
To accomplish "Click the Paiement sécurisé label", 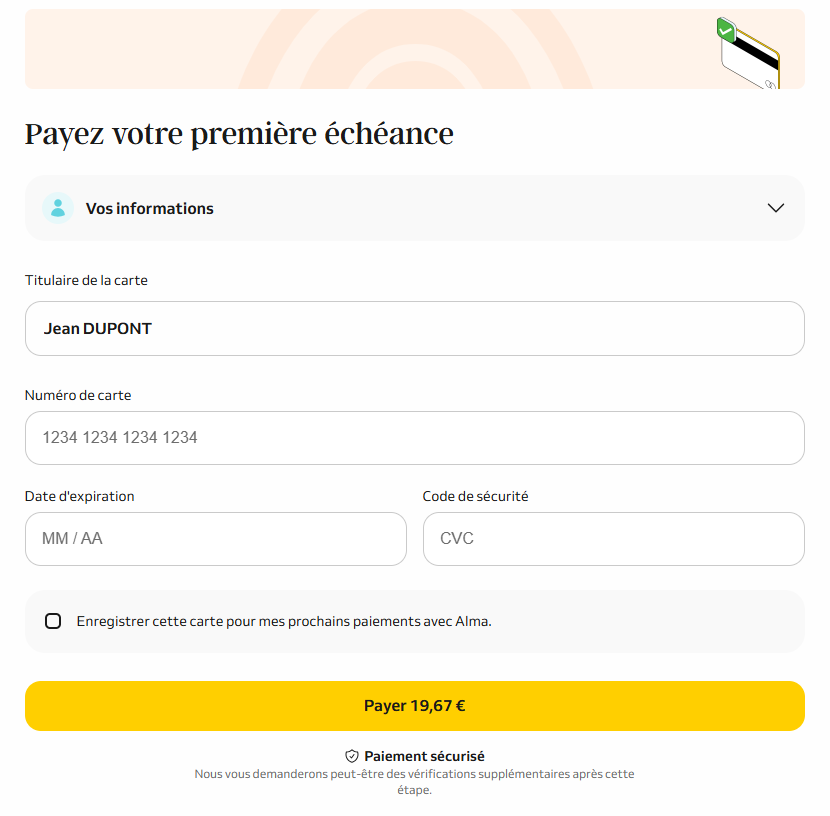I will point(424,756).
